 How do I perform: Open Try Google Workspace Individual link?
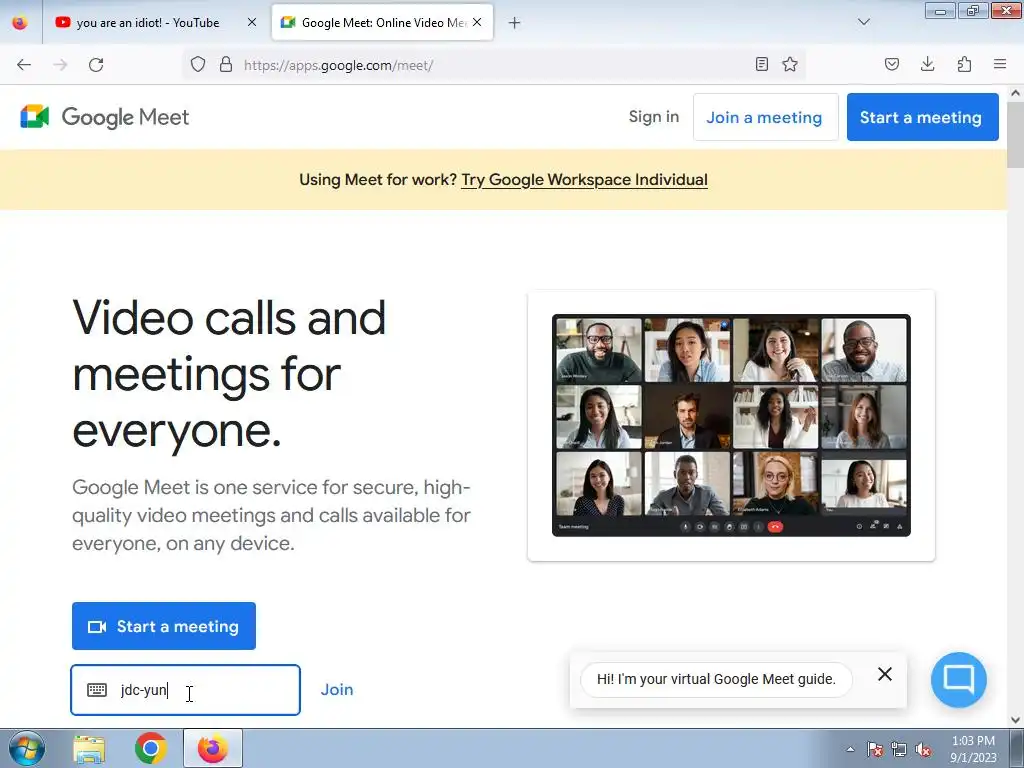(584, 180)
